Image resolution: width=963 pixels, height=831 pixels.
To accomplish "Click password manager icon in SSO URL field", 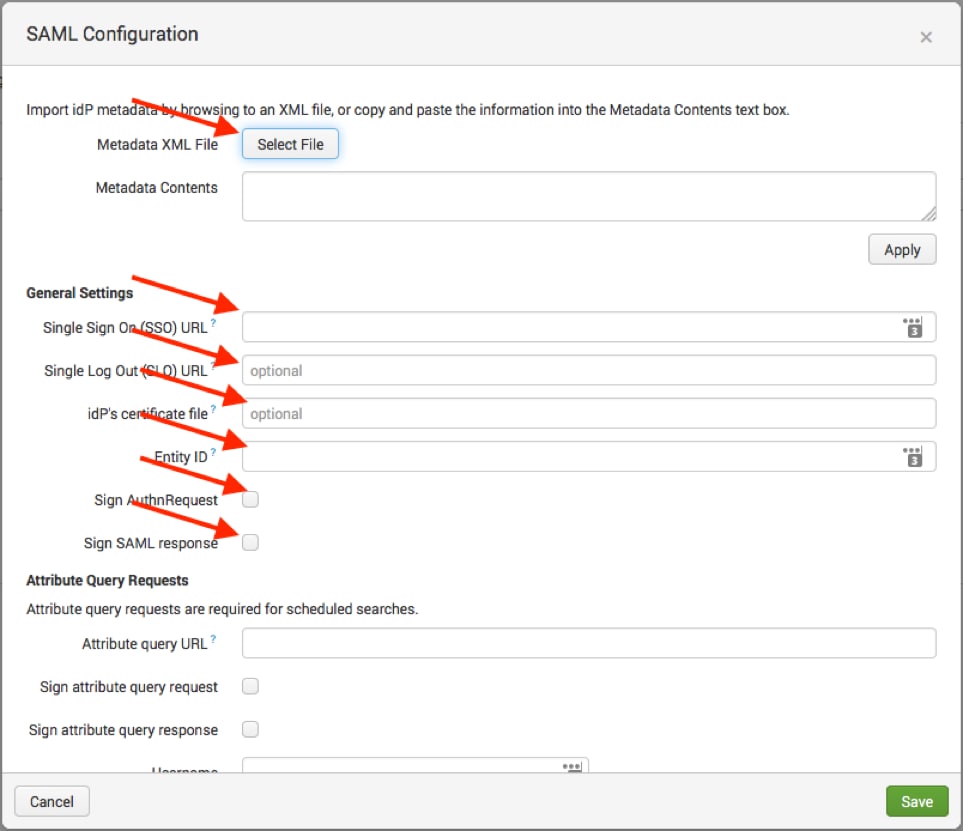I will (x=913, y=327).
